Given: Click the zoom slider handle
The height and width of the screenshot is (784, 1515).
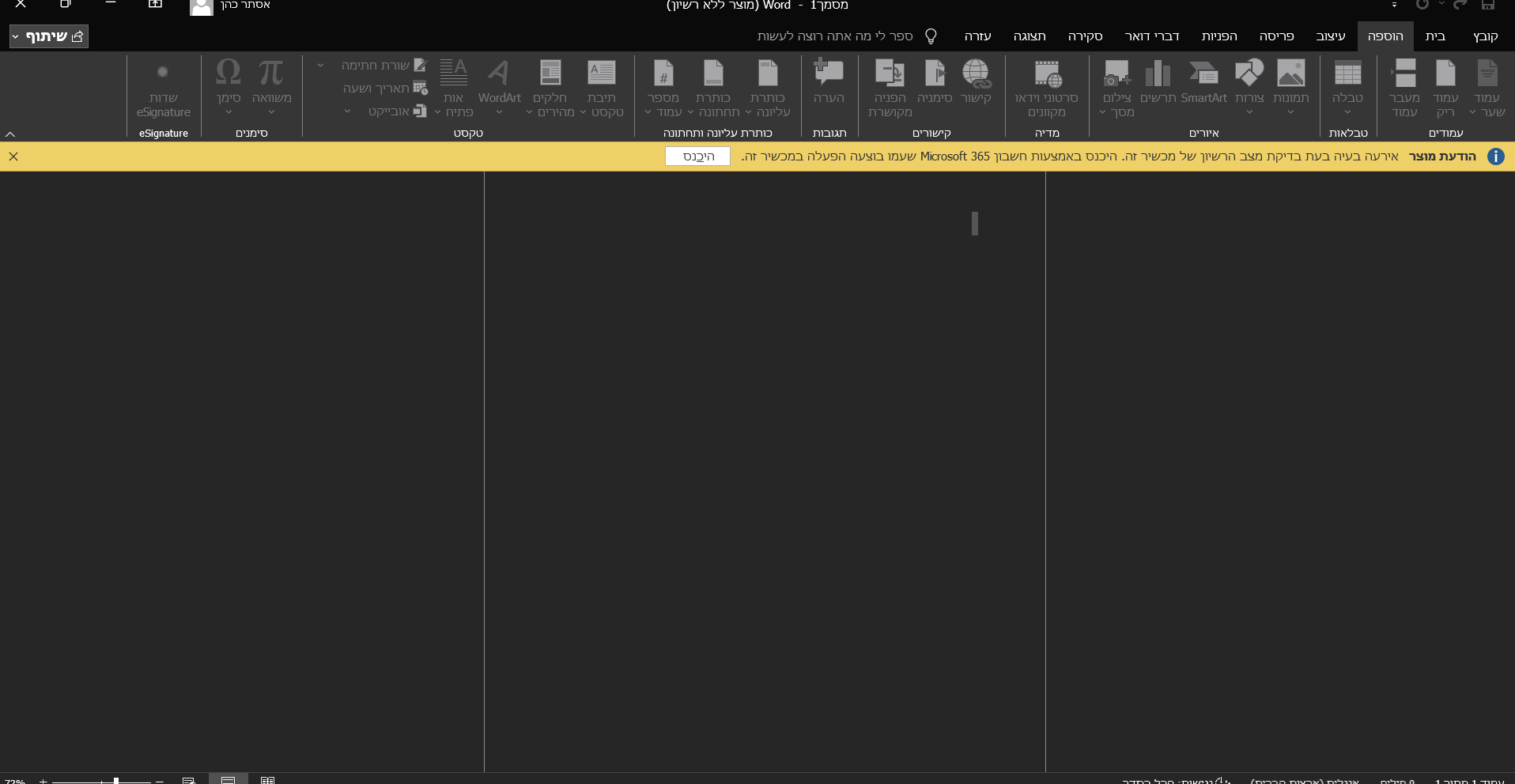Looking at the screenshot, I should [116, 780].
